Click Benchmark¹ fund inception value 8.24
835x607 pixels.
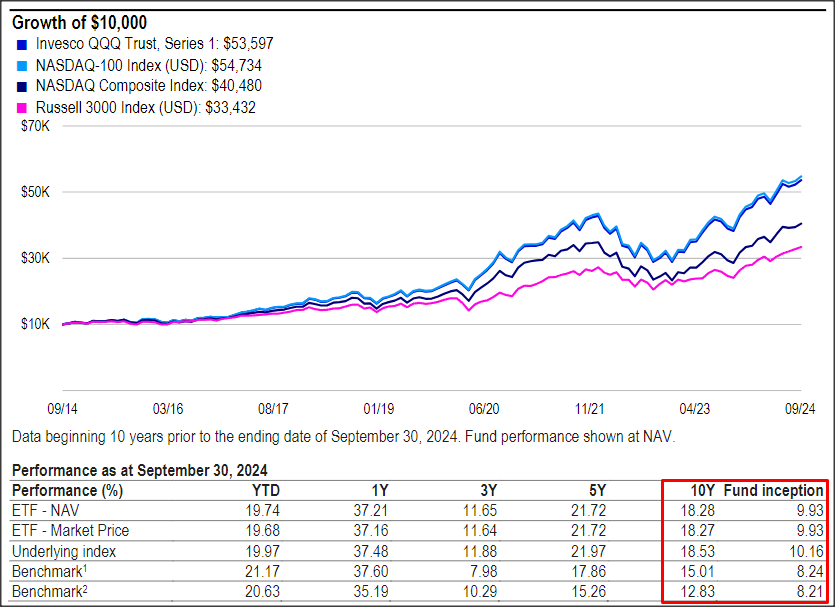coord(811,571)
